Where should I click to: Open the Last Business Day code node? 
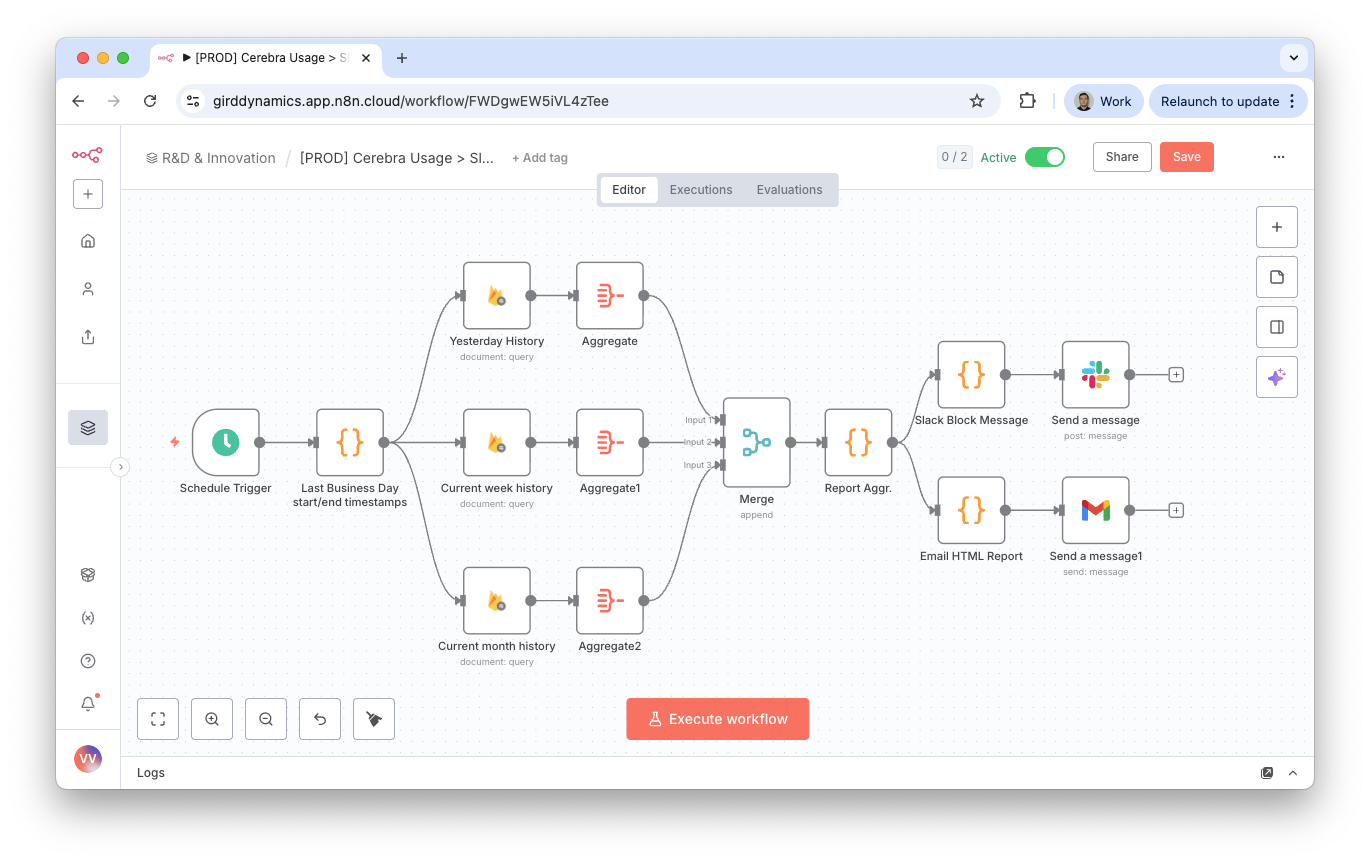tap(350, 442)
